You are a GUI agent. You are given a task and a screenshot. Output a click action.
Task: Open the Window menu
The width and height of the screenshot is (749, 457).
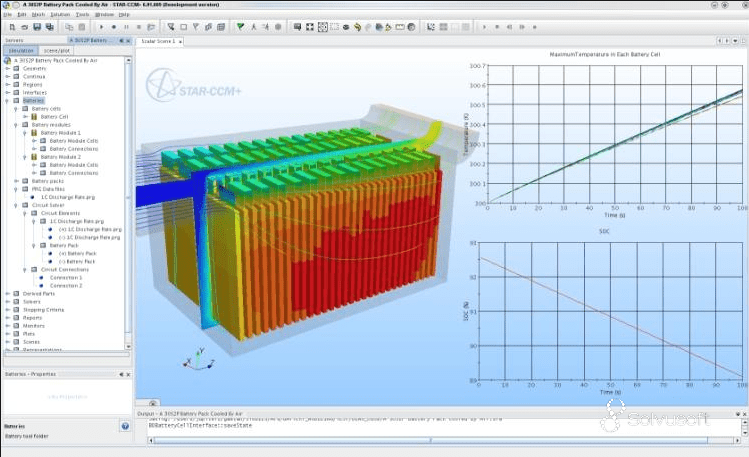pyautogui.click(x=104, y=15)
